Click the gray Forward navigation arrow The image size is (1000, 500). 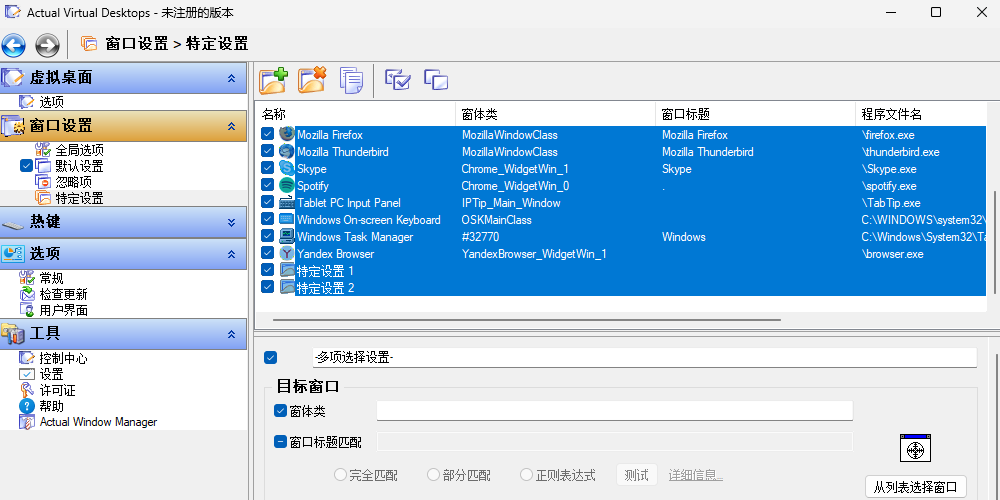click(x=47, y=45)
